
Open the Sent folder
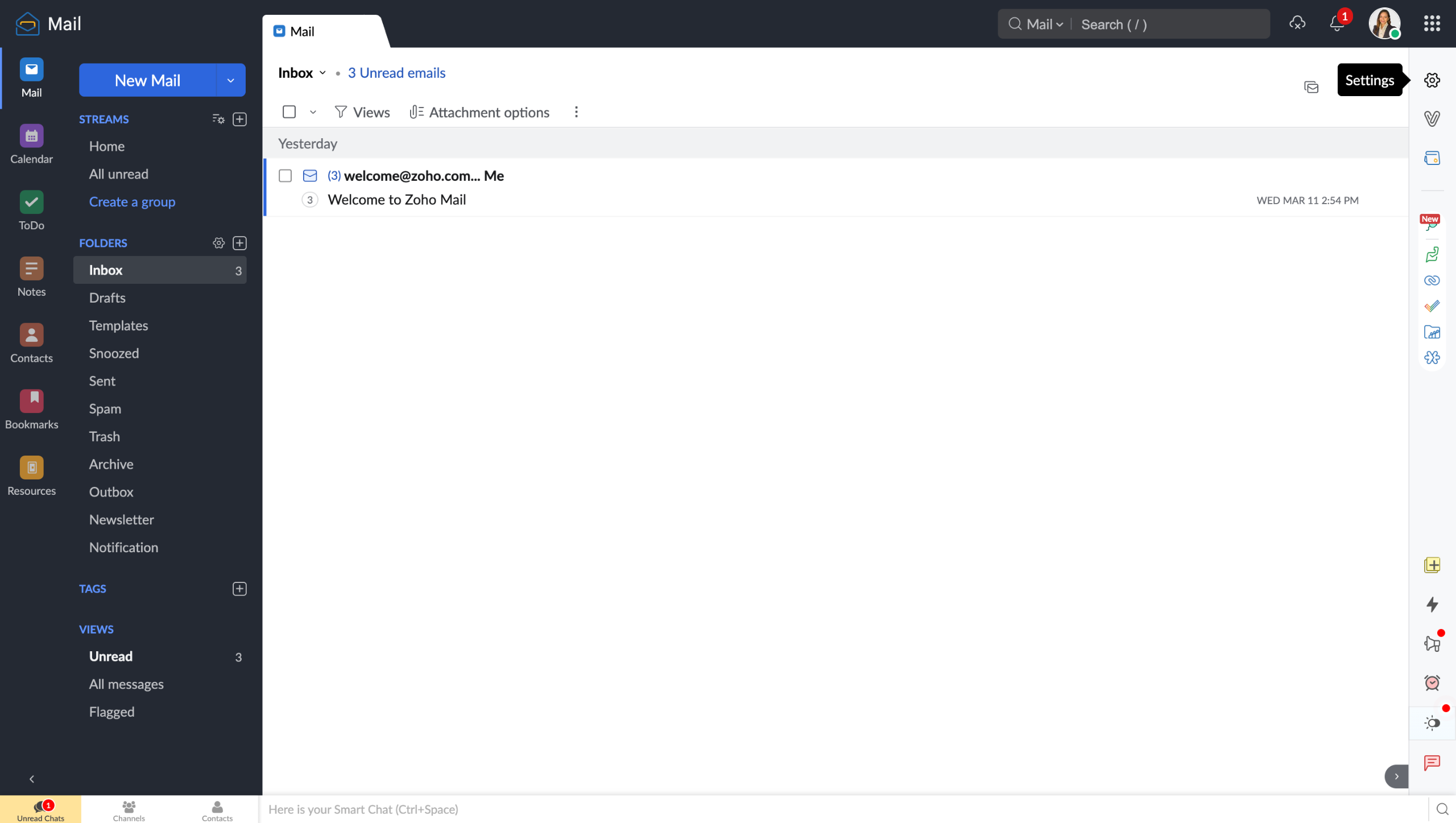click(x=102, y=381)
